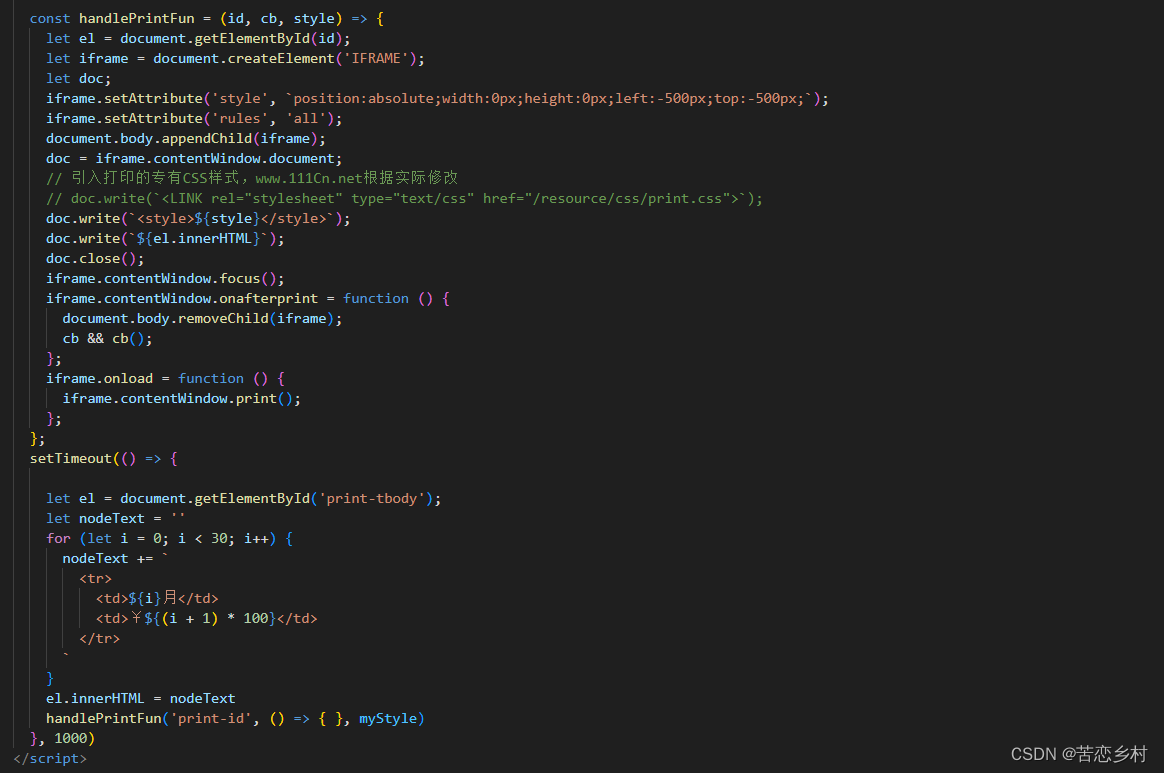
Task: Click the 'iframe.onload = function' line
Action: click(x=165, y=379)
